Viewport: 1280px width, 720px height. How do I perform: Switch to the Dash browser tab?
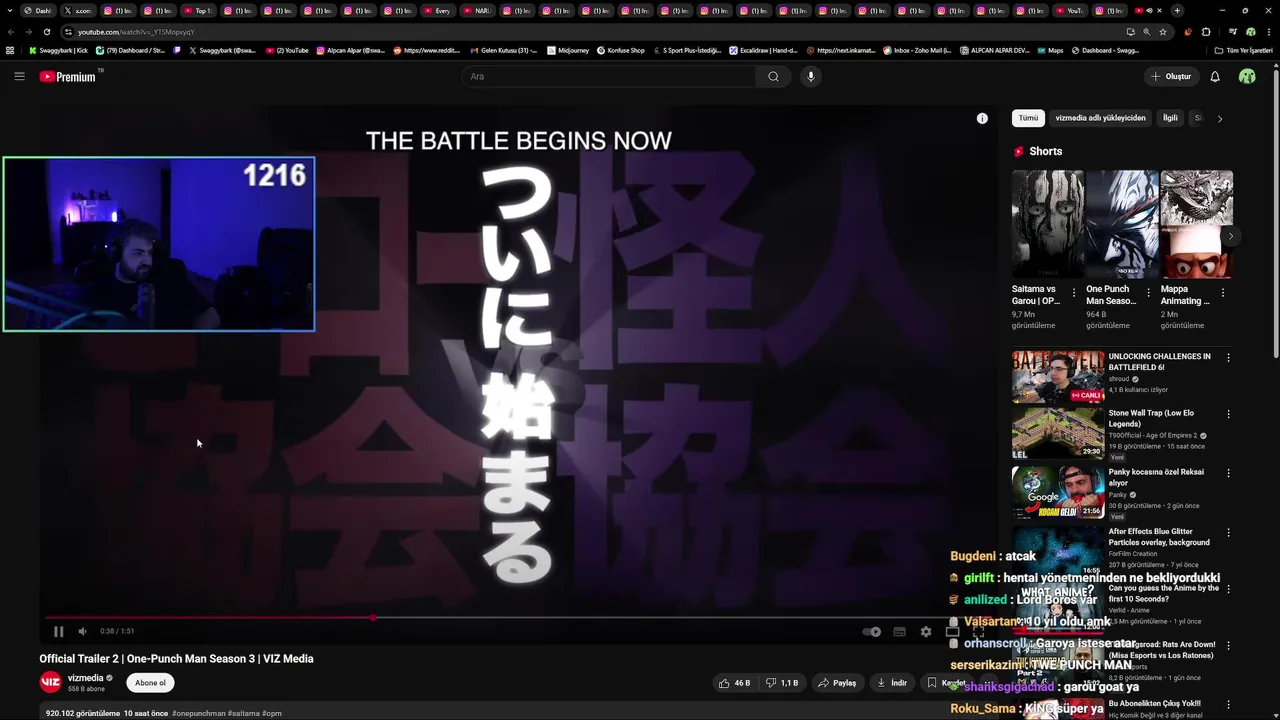click(38, 10)
